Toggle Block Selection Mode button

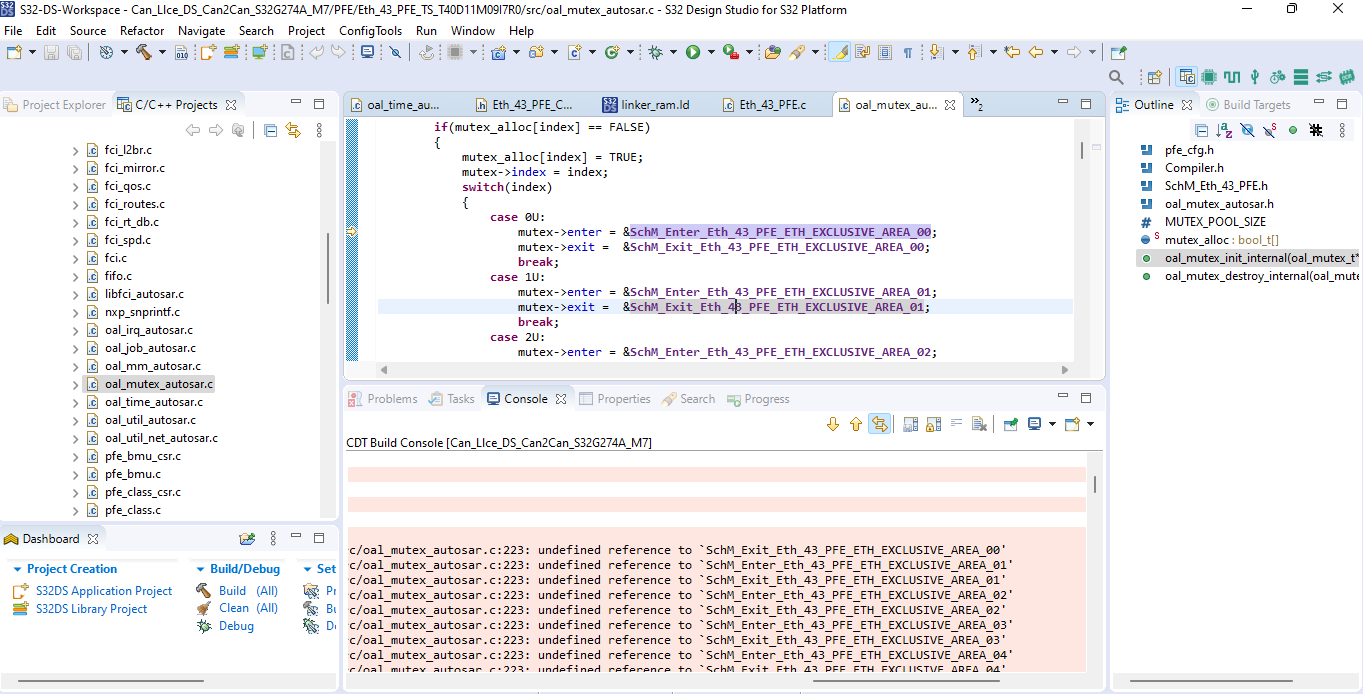(885, 52)
